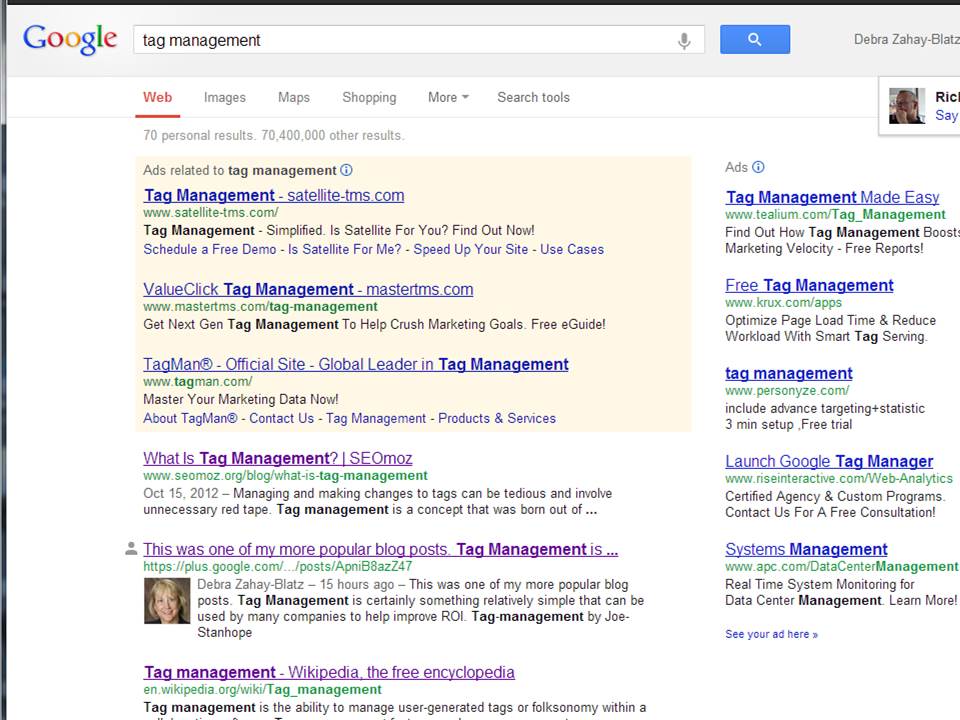Switch to the Maps tab
The image size is (960, 720).
point(294,97)
